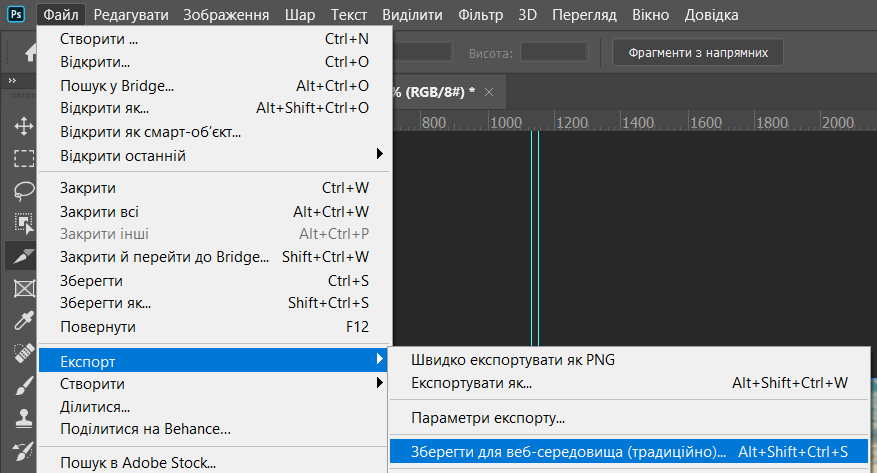Choose Пошук в Adobe Stock…
This screenshot has height=473, width=877.
click(215, 463)
